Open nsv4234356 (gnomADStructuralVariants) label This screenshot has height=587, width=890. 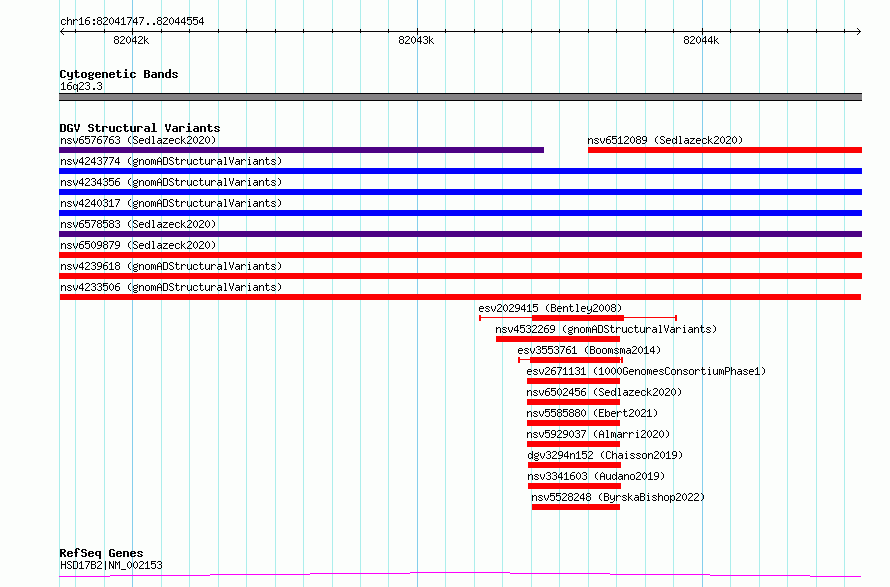tap(171, 182)
